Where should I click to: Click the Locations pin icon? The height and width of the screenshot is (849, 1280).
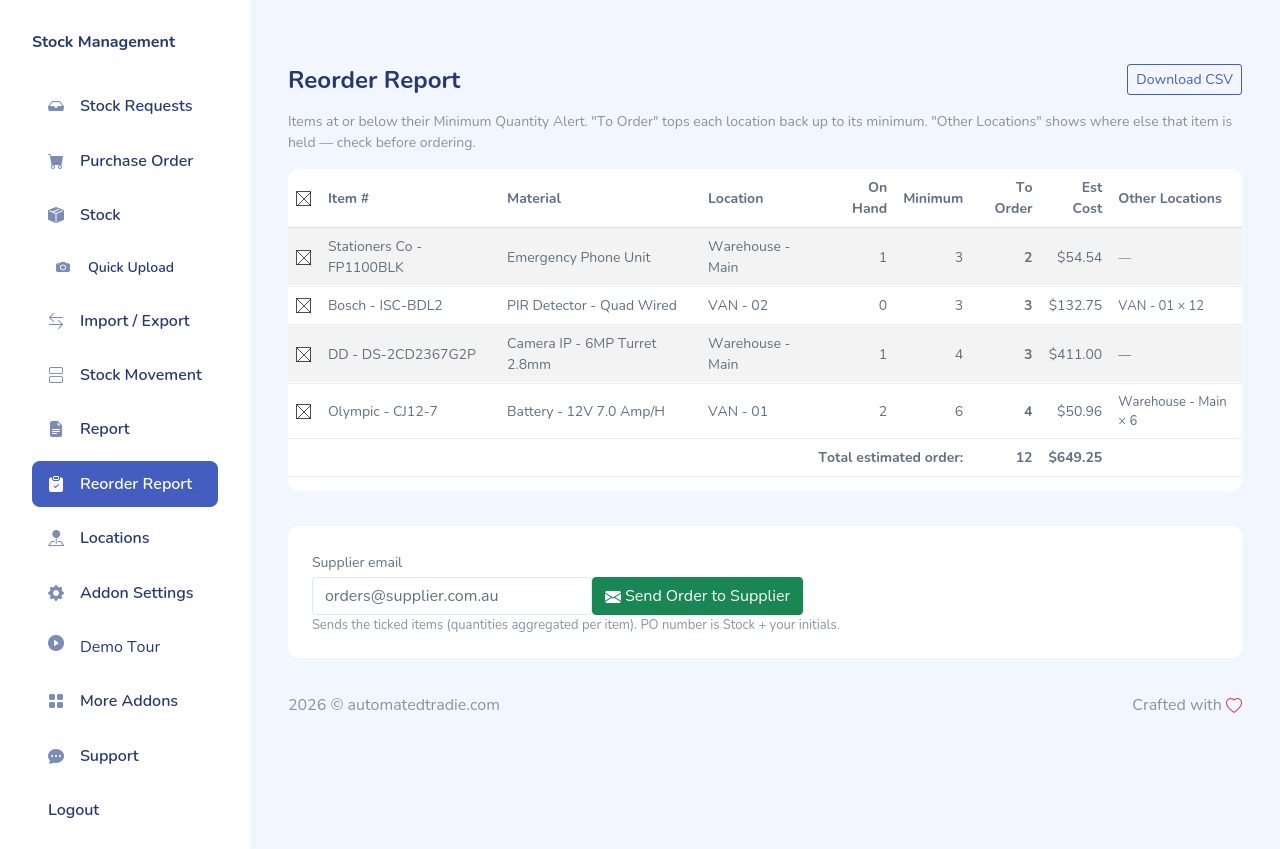[56, 538]
